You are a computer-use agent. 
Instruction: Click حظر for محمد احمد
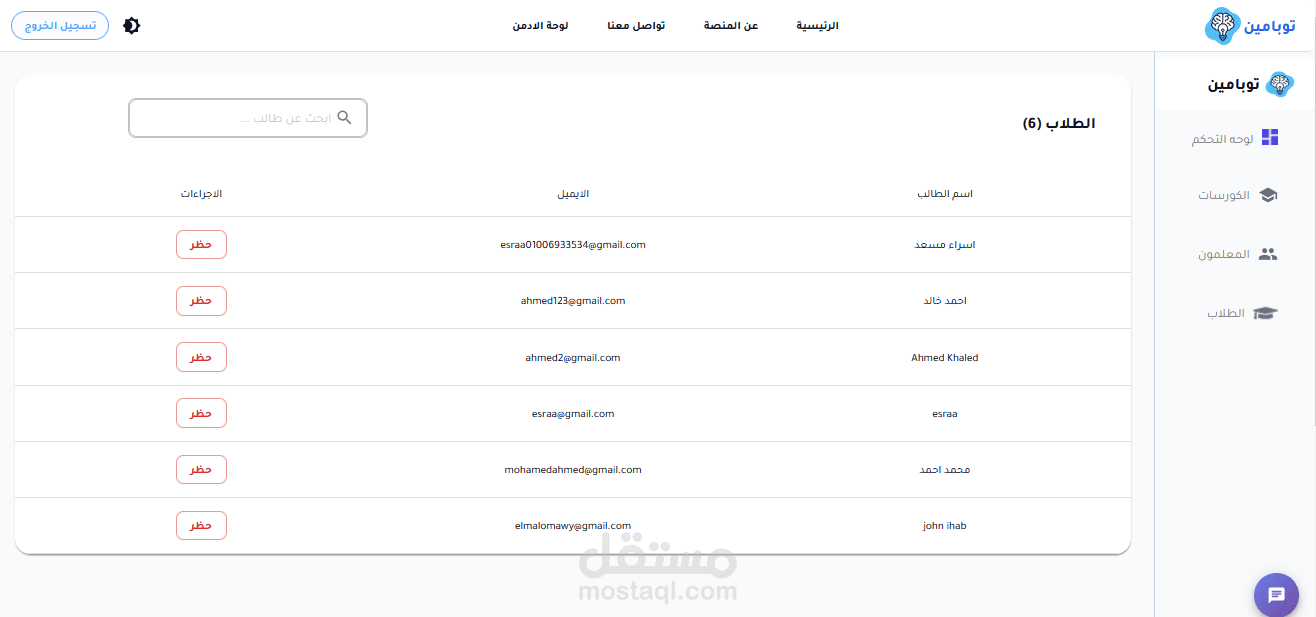point(201,469)
